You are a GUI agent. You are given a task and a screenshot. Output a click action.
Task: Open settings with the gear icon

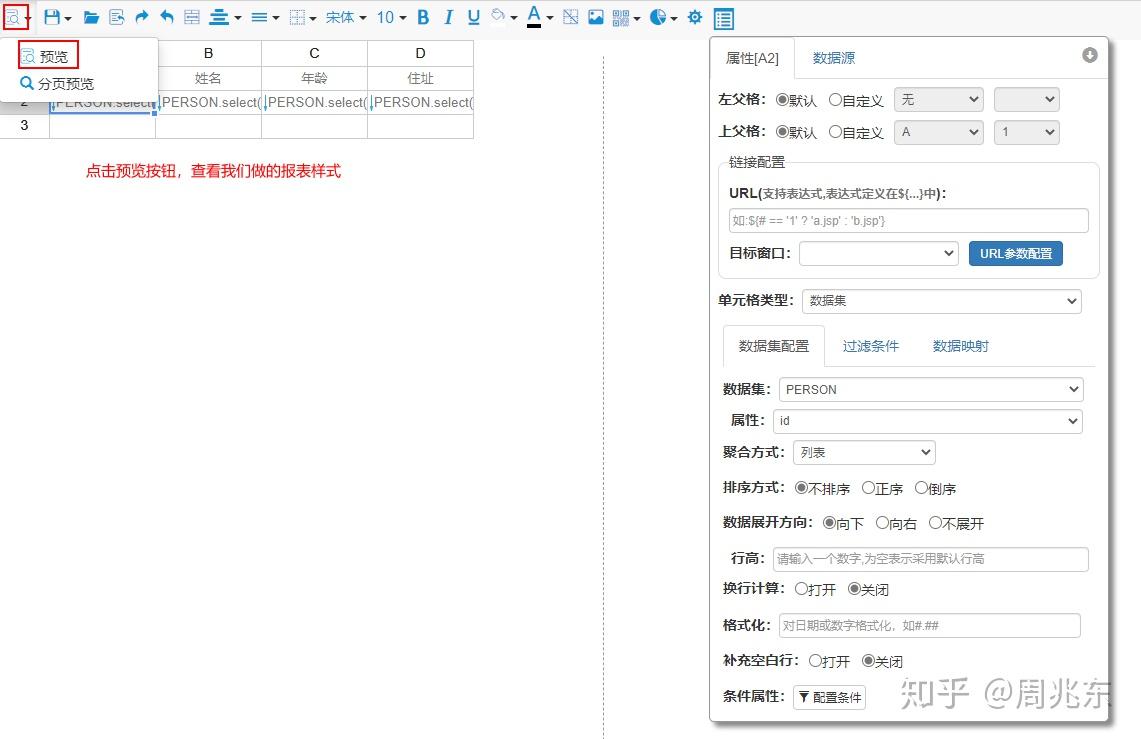(x=695, y=17)
